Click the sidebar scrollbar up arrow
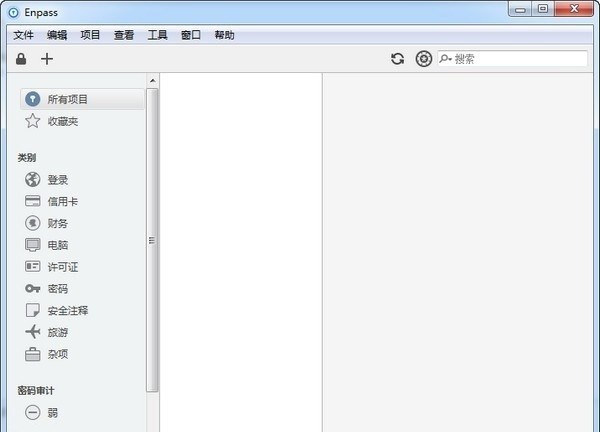 pyautogui.click(x=152, y=80)
